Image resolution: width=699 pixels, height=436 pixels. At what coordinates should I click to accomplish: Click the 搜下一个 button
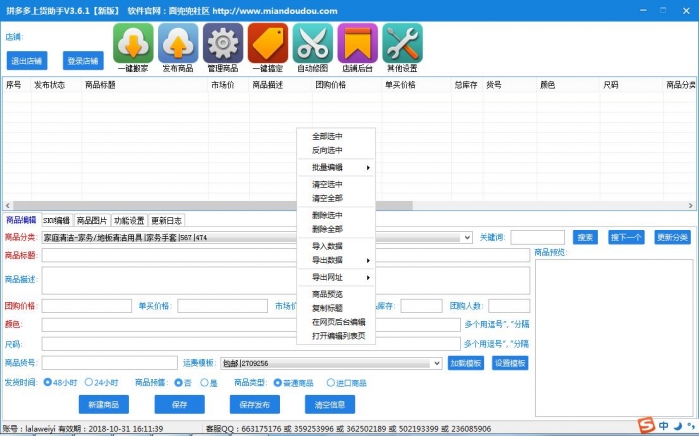point(626,237)
